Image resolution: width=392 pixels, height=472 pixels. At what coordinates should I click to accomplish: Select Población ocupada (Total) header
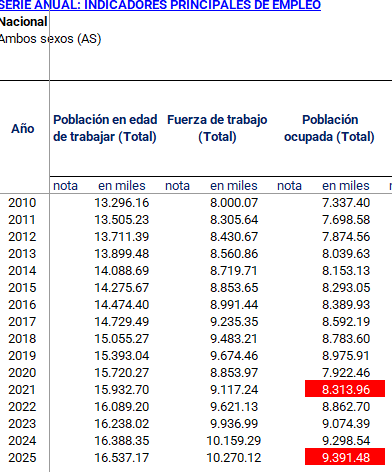[x=330, y=128]
